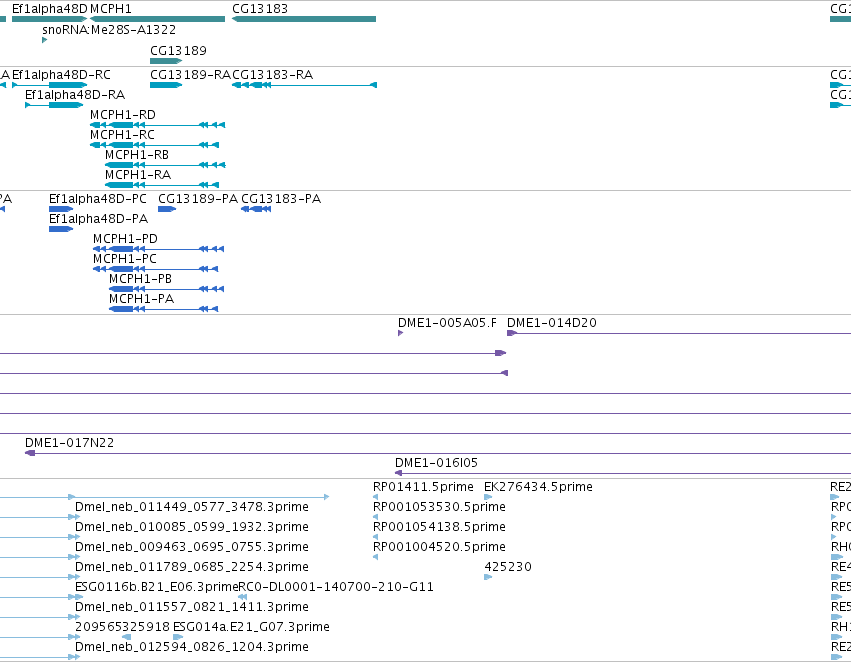
Task: Click the MCPH1-RA transcript
Action: (162, 185)
